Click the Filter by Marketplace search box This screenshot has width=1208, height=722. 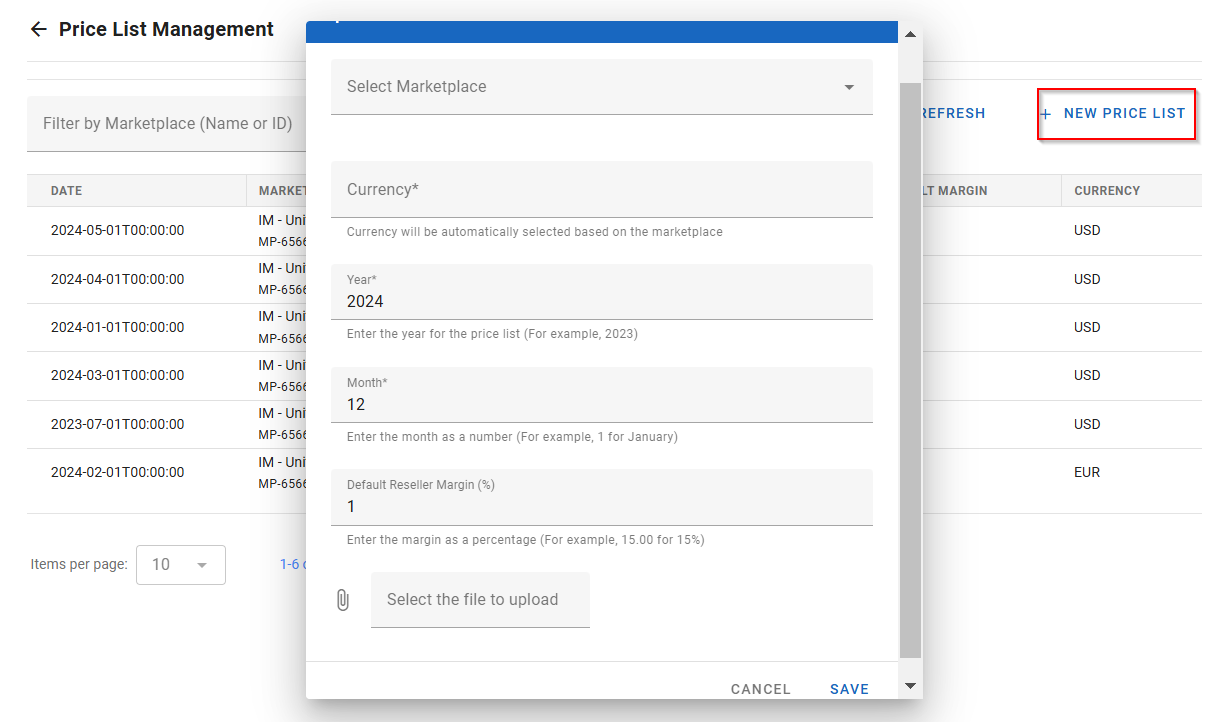[x=167, y=124]
